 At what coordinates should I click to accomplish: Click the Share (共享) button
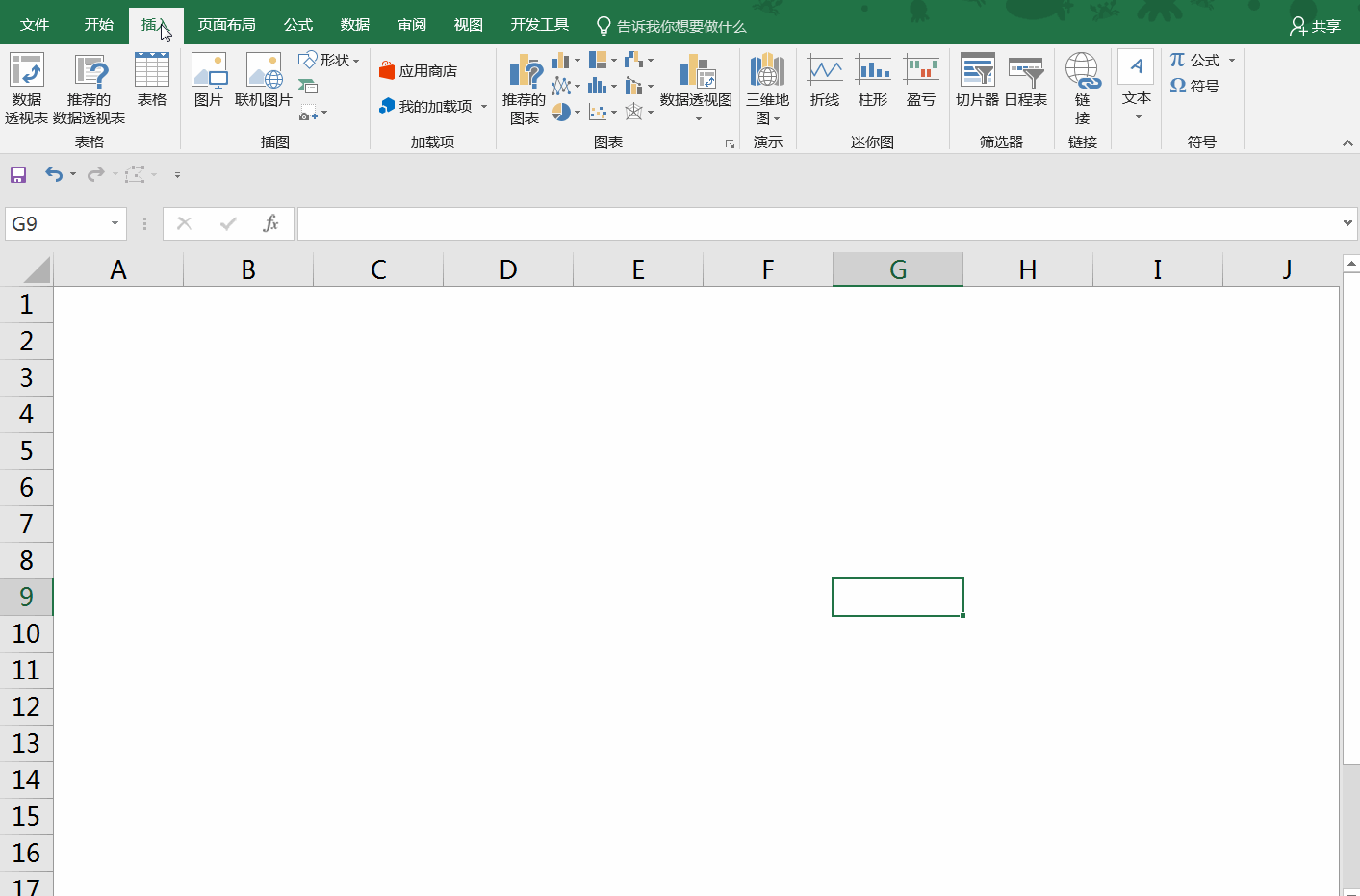point(1315,26)
